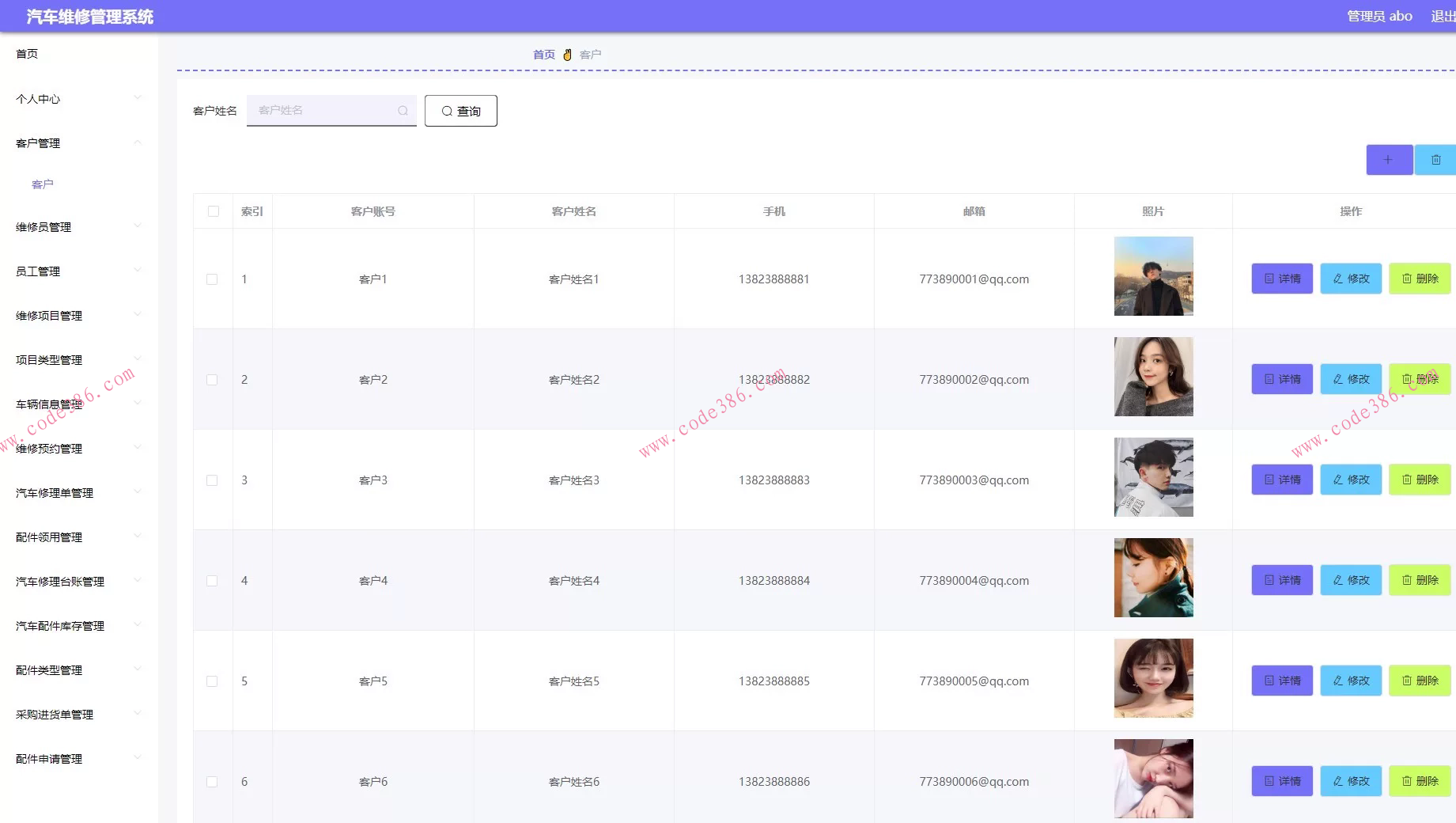
Task: Open details for customer 客户5
Action: tap(1281, 681)
